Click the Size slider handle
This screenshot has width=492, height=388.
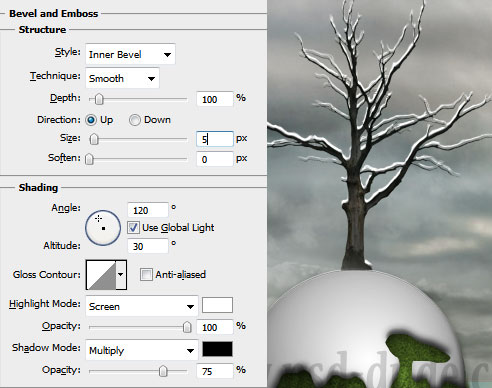(x=94, y=139)
